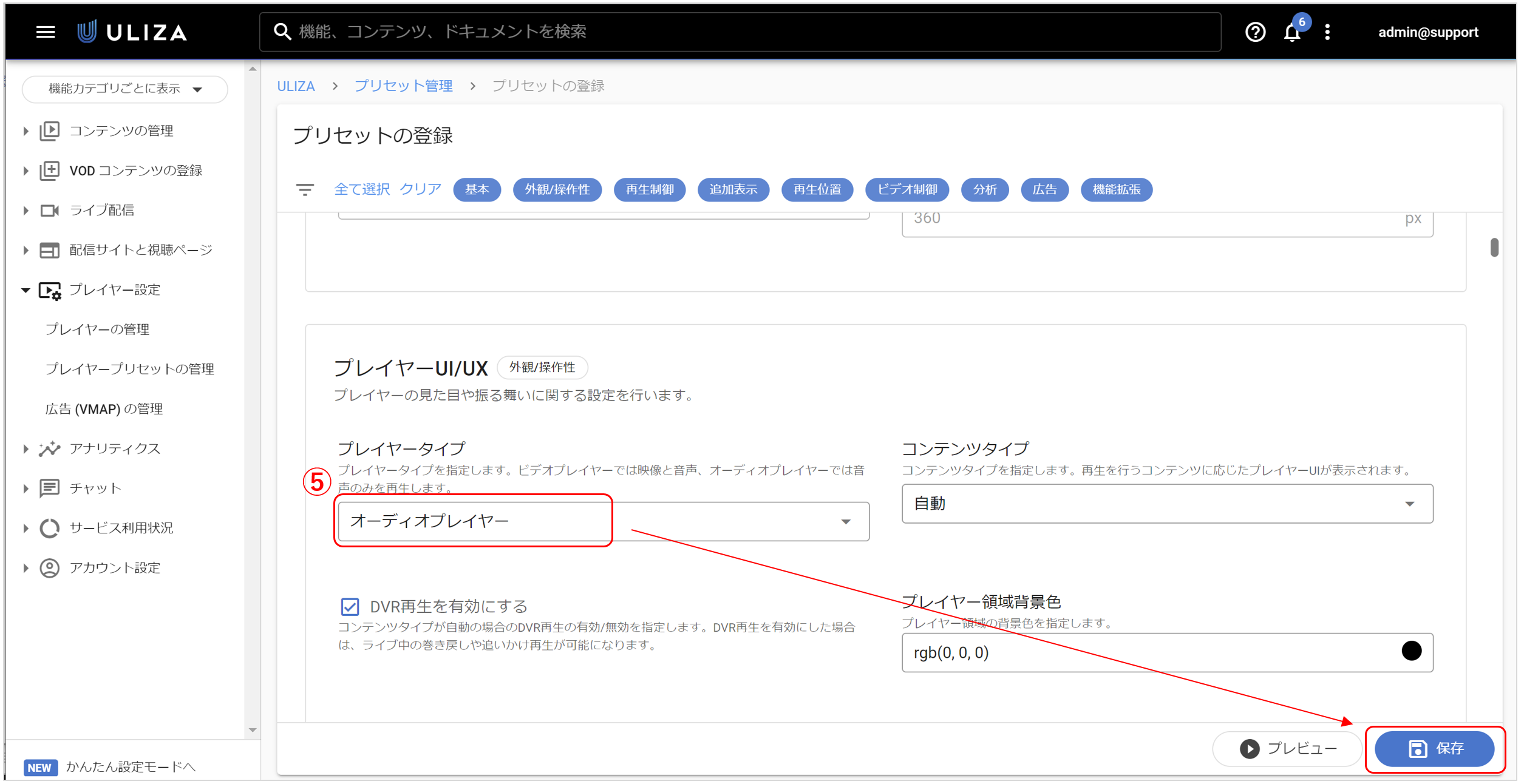1524x784 pixels.
Task: Click the sidebar scroll-down arrow
Action: 253,731
